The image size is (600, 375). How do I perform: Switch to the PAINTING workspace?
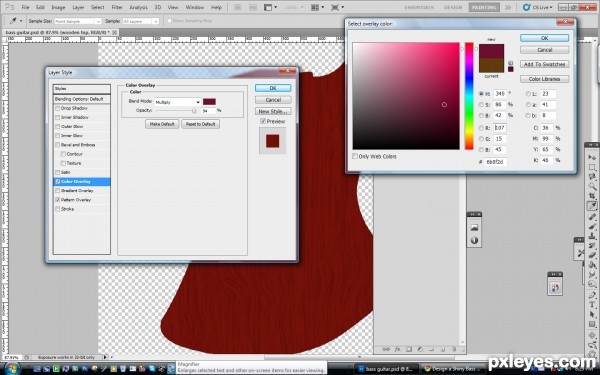click(x=484, y=7)
